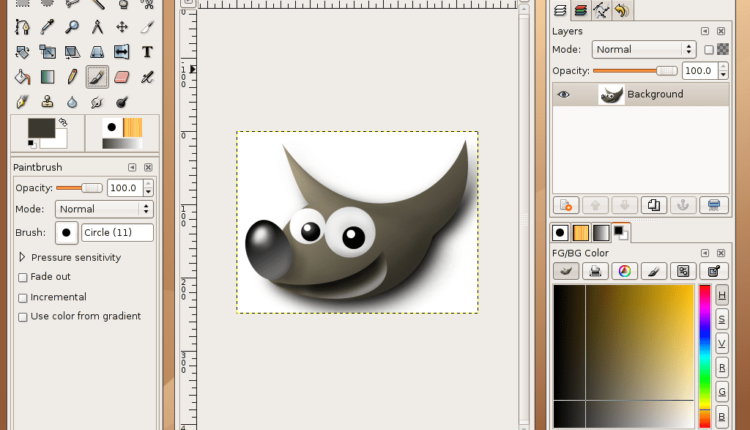This screenshot has width=750, height=430.
Task: Select the Airbrush tool
Action: 147,77
